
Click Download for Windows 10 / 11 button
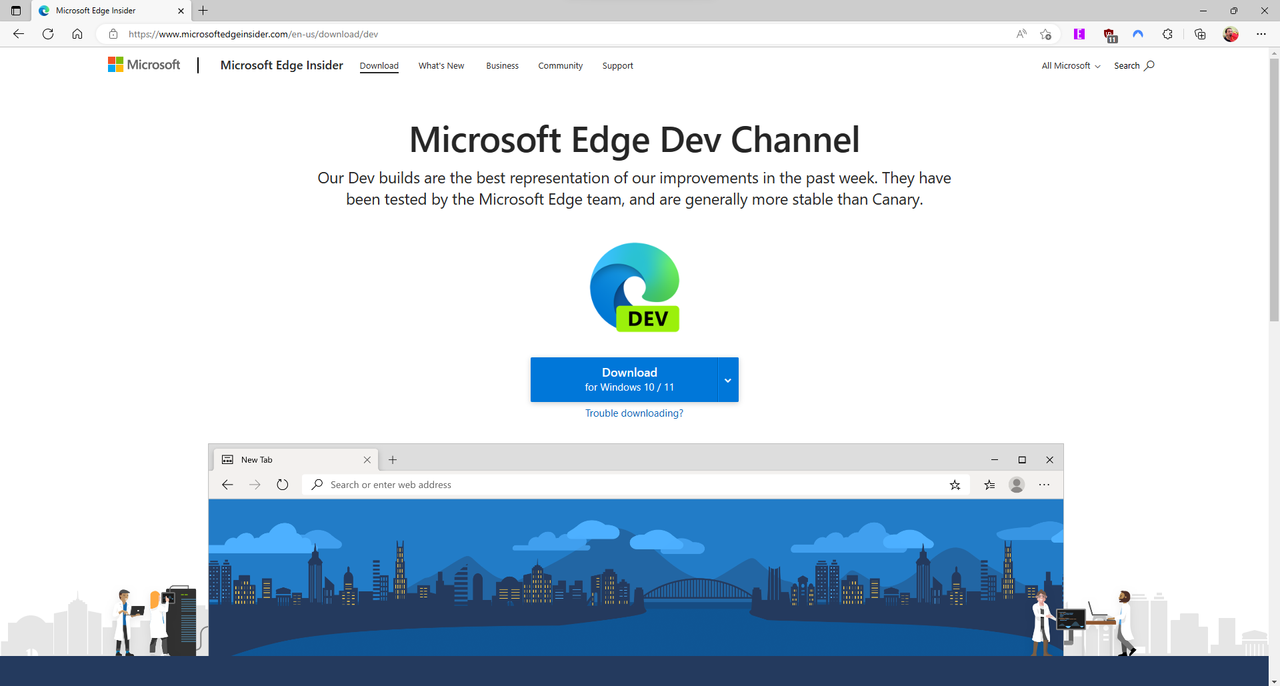[x=625, y=380]
